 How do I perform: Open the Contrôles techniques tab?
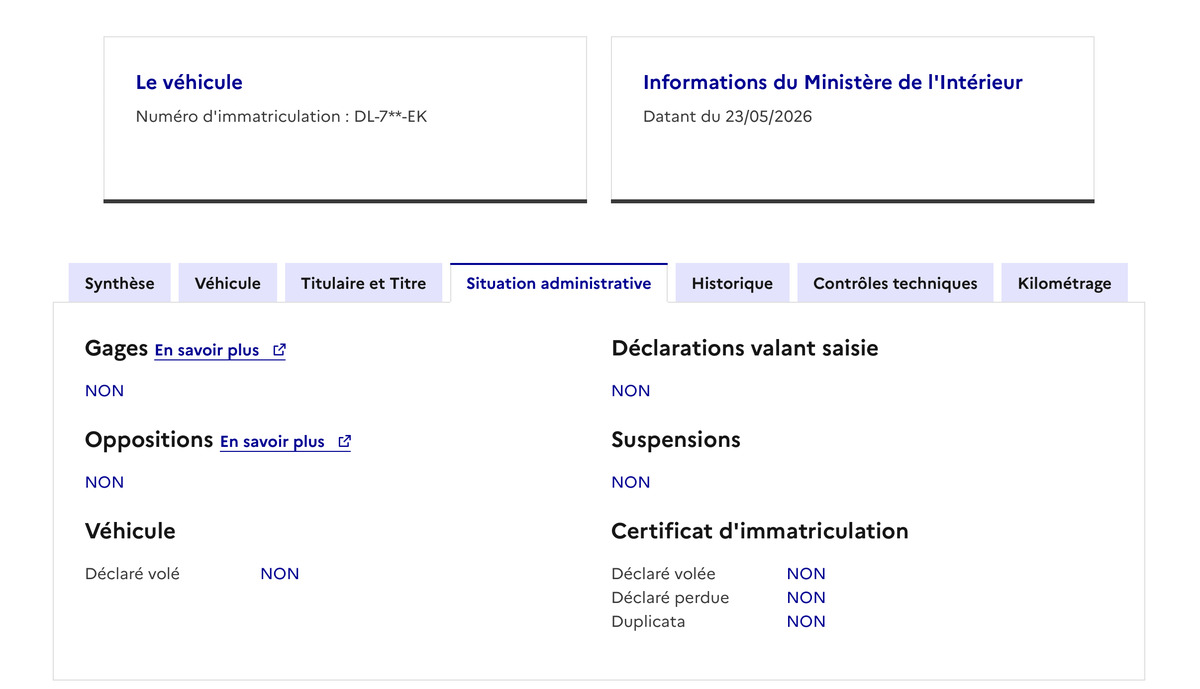click(x=895, y=283)
